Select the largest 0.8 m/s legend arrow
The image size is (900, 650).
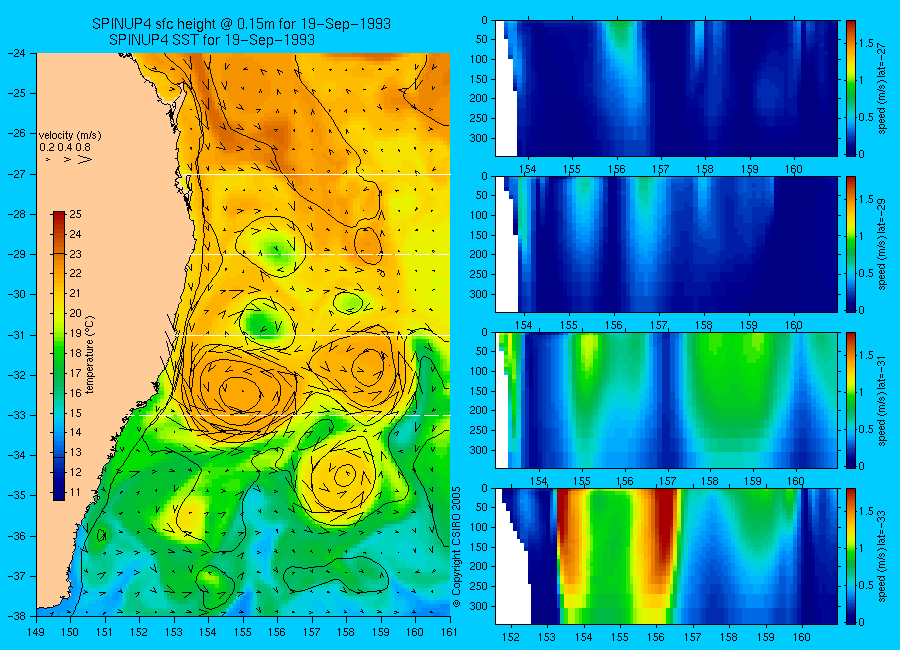[x=85, y=159]
